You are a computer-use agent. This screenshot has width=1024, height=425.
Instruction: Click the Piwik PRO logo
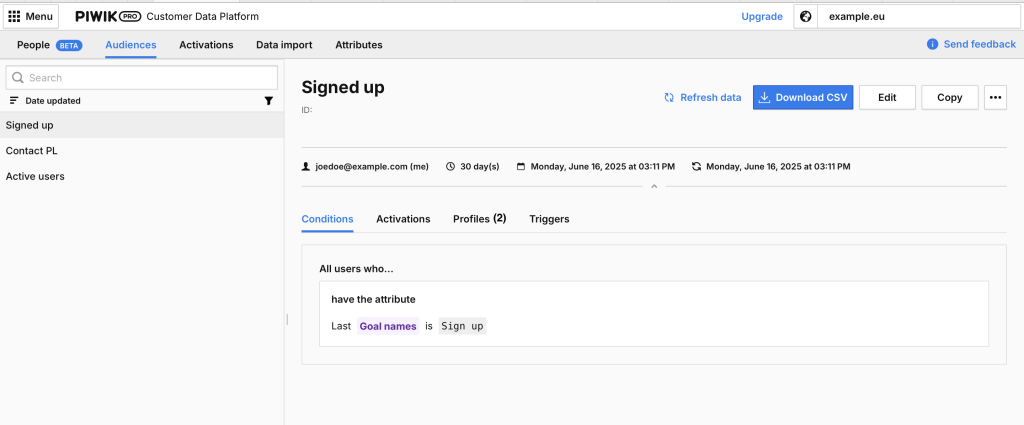click(x=108, y=16)
